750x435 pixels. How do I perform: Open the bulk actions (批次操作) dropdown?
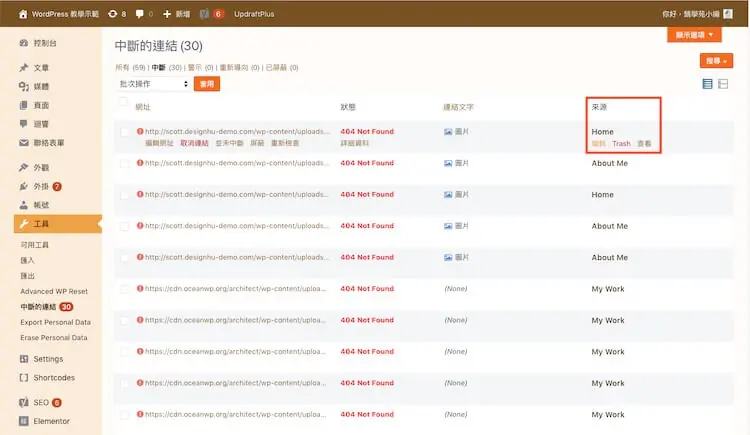pos(153,84)
